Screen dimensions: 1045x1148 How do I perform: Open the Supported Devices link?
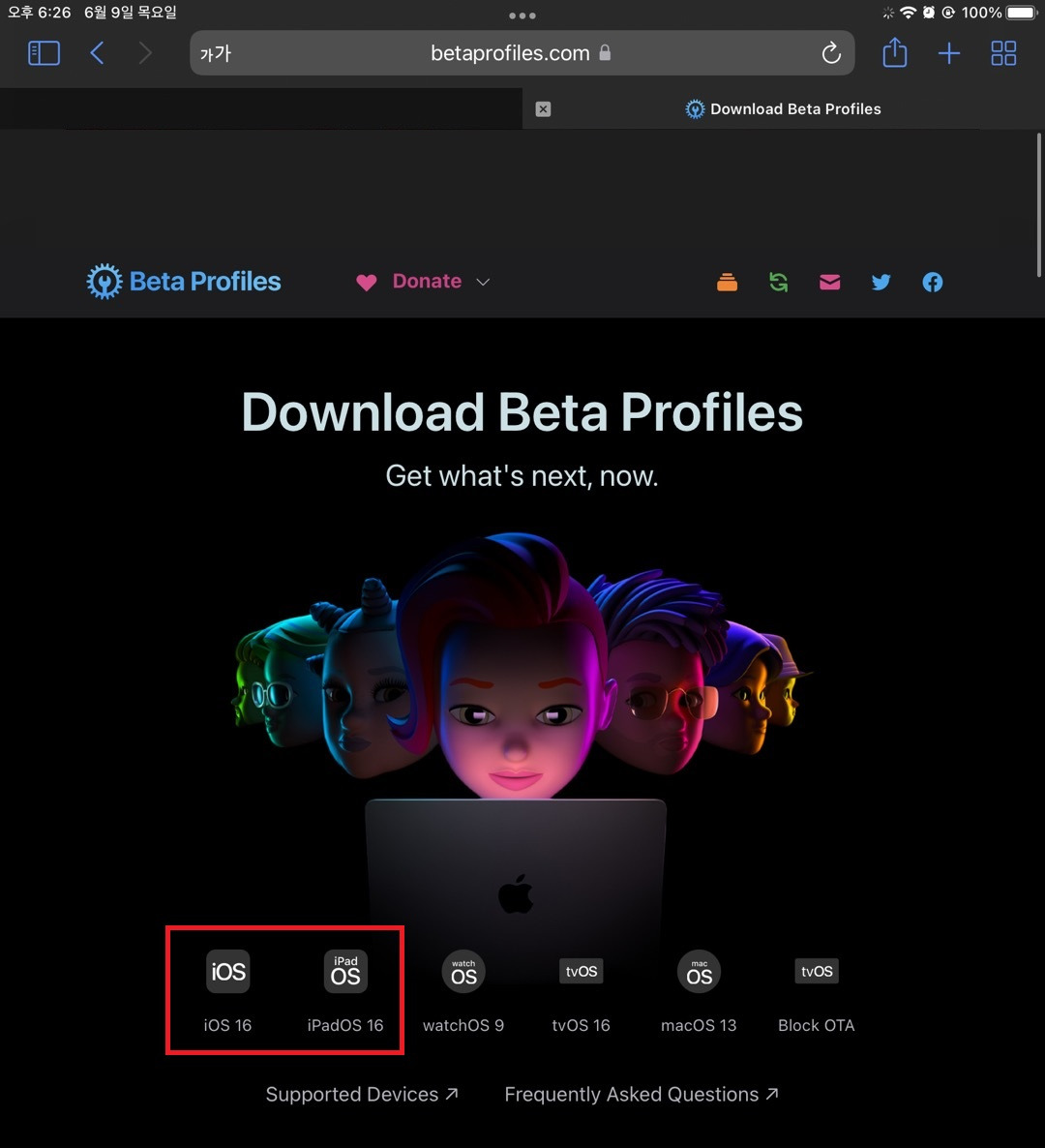tap(362, 1094)
